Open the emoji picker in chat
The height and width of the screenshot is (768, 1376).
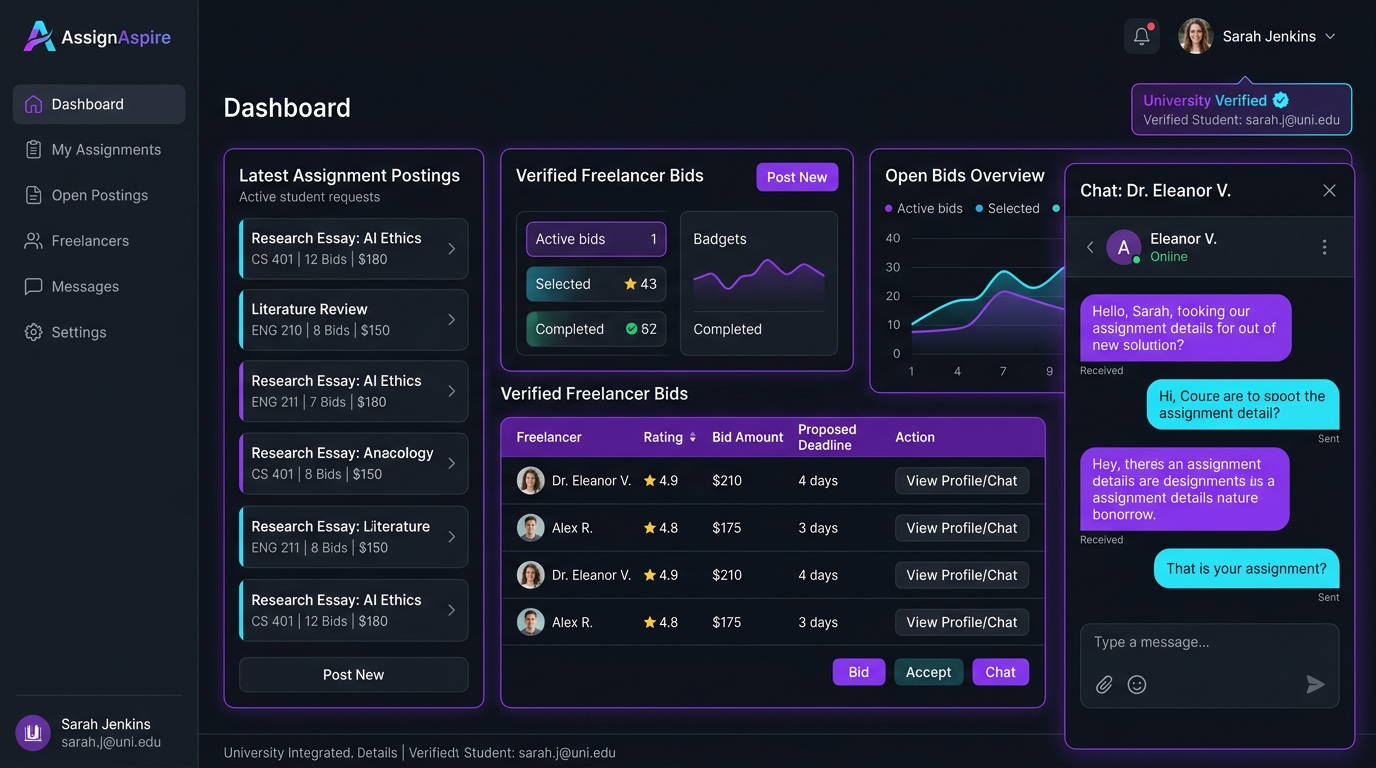click(1136, 684)
